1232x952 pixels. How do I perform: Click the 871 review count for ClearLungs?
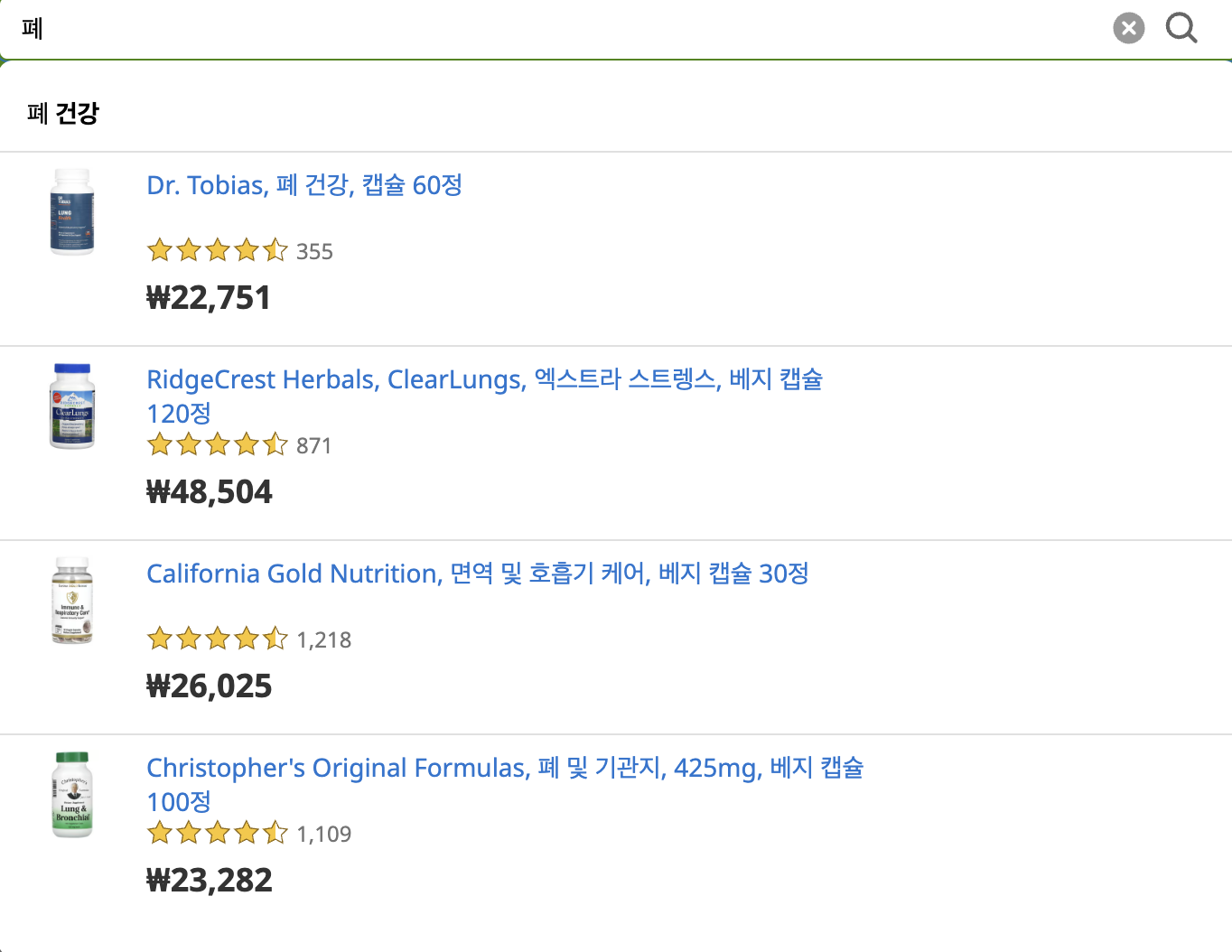(313, 445)
